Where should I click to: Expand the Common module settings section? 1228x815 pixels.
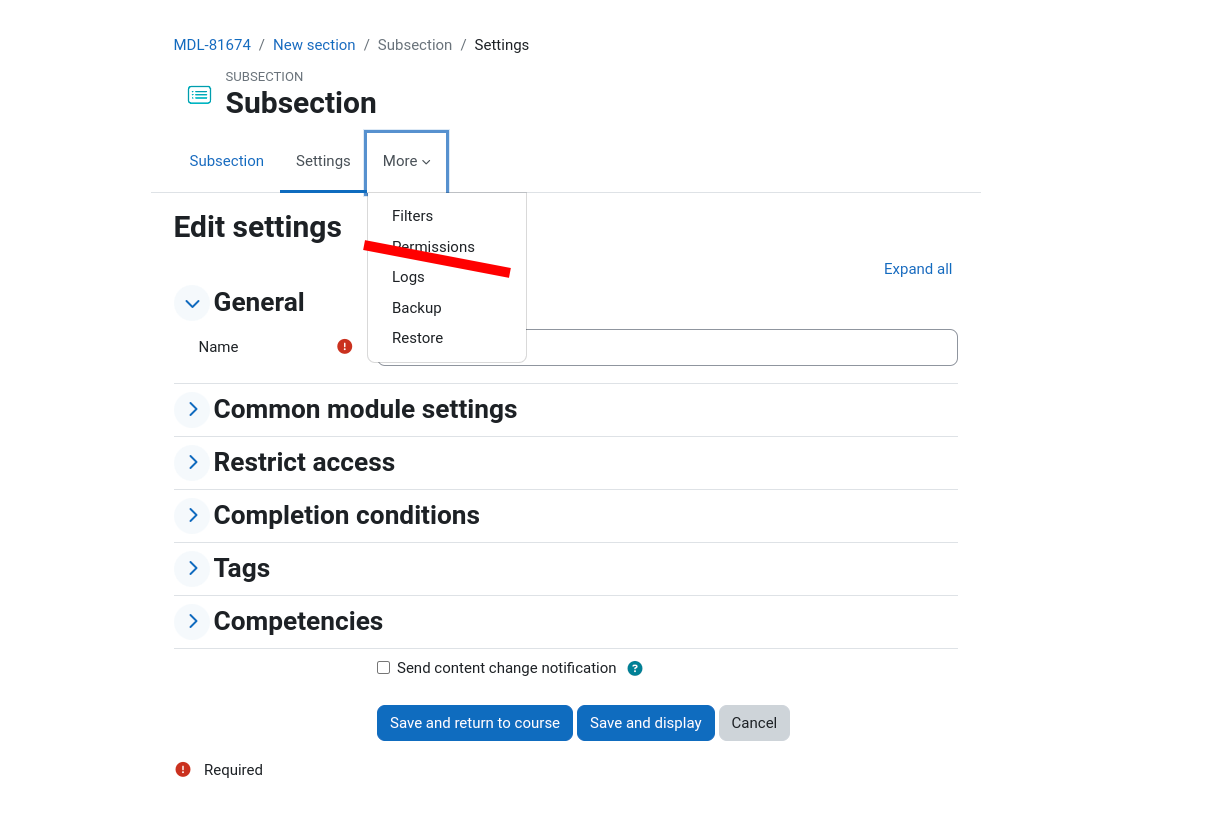(192, 409)
